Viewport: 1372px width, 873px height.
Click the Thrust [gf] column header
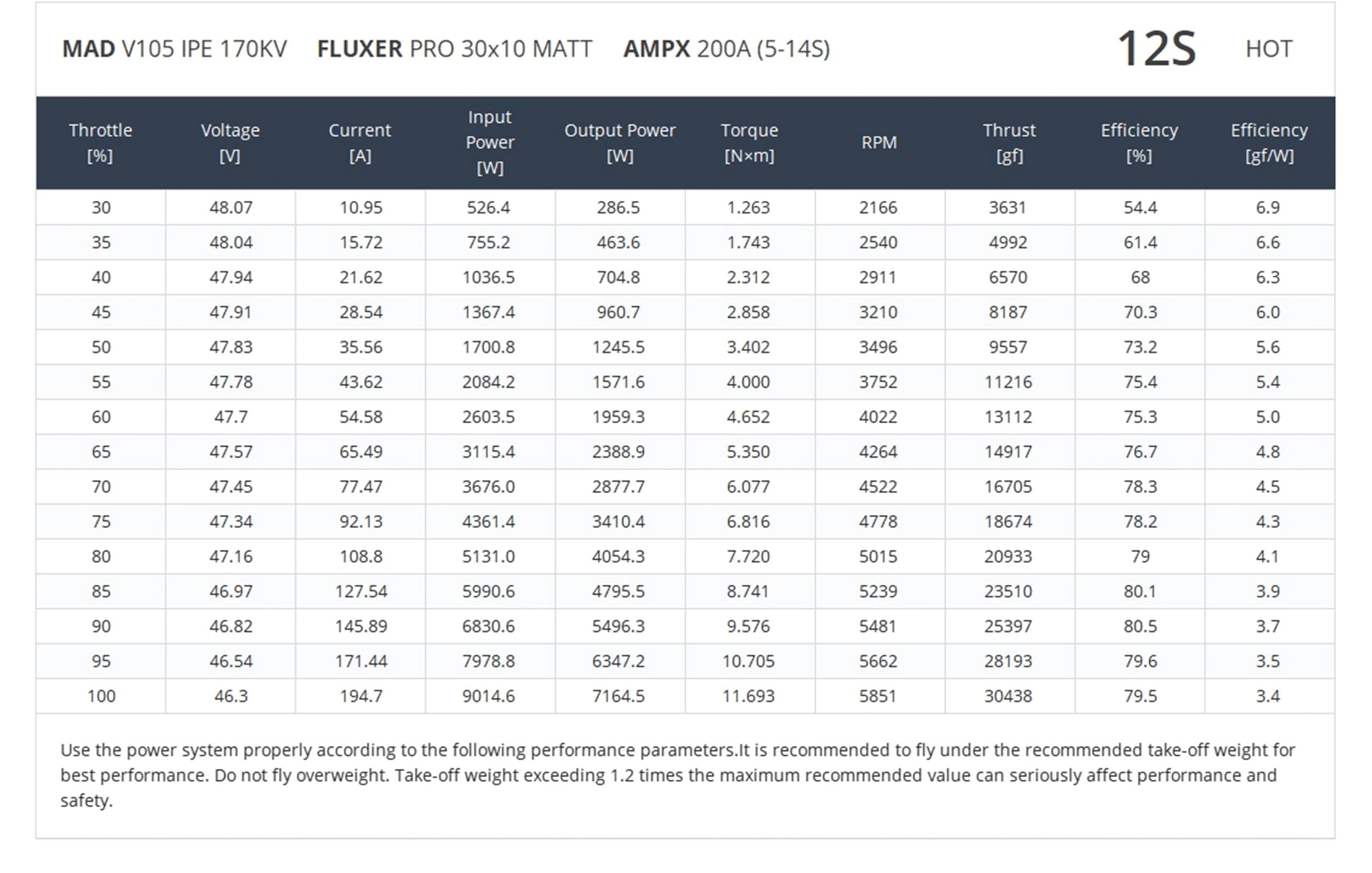click(1009, 143)
